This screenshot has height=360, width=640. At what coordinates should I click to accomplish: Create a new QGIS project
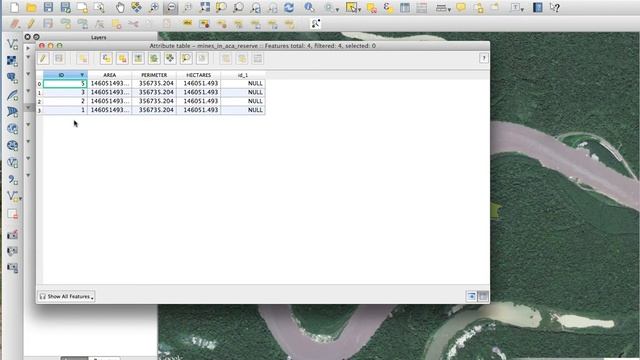coord(14,7)
